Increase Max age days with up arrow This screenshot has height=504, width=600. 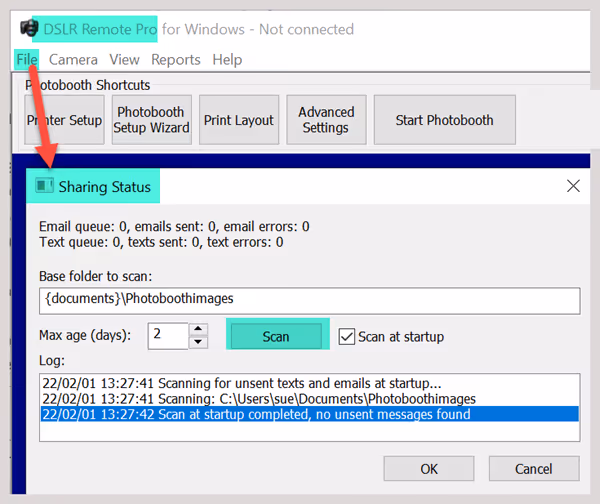pyautogui.click(x=198, y=329)
